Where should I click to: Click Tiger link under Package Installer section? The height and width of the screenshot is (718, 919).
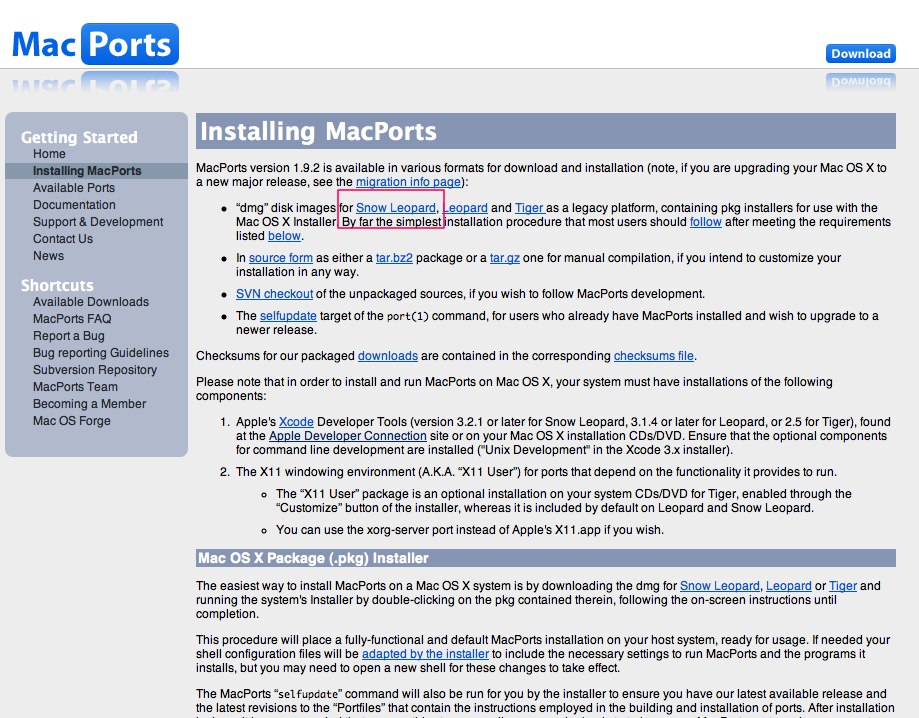point(843,586)
